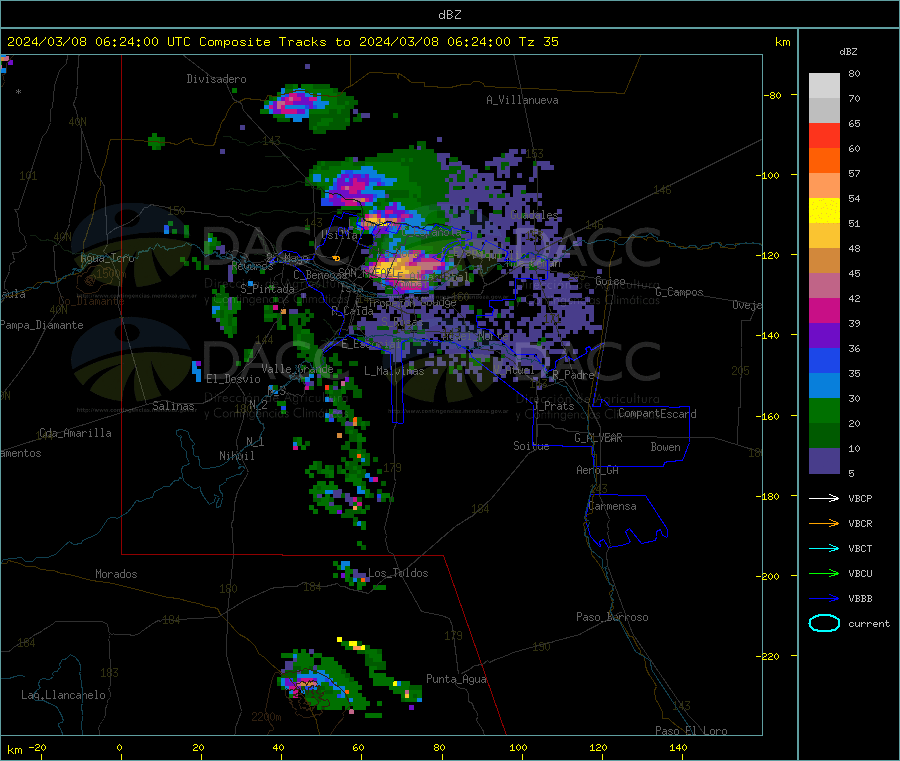
Task: Click the green VBCU arrow legend icon
Action: click(x=824, y=573)
